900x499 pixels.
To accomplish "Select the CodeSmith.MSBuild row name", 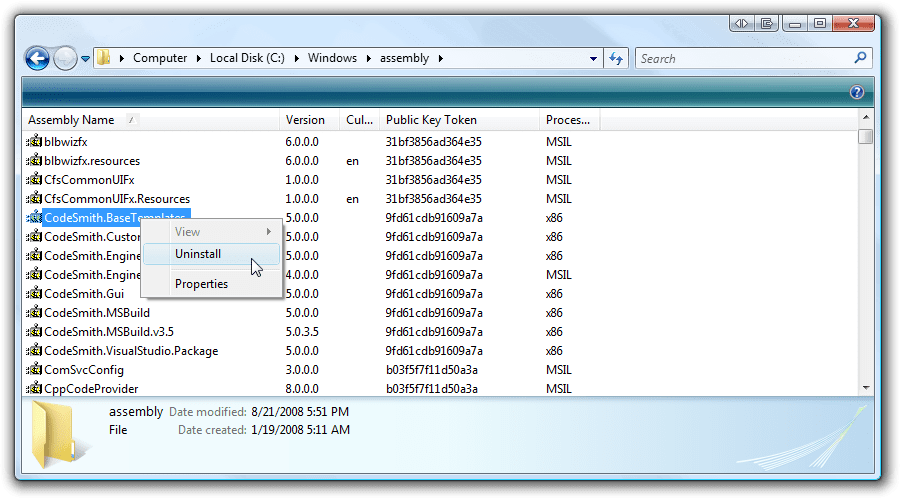I will 97,313.
